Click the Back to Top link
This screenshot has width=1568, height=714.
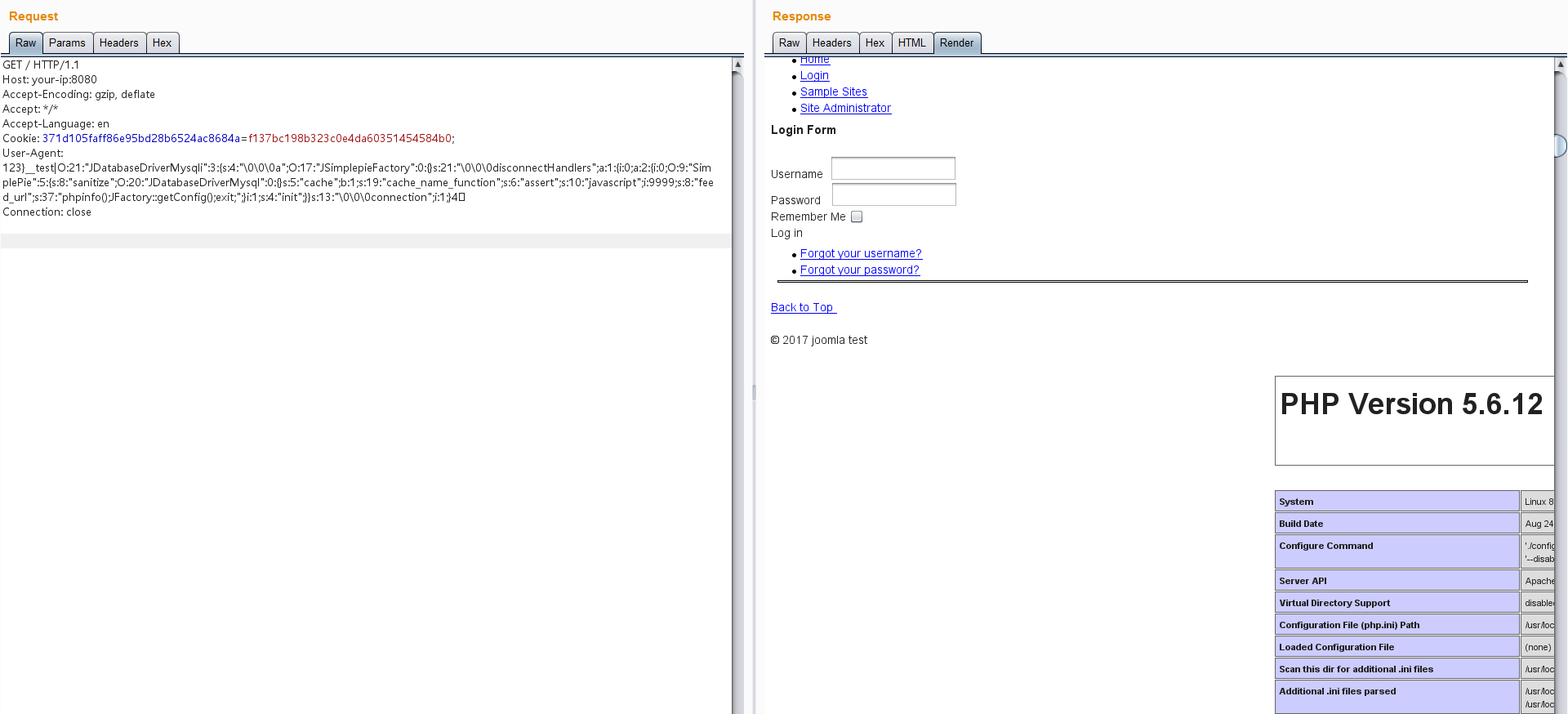click(x=802, y=308)
